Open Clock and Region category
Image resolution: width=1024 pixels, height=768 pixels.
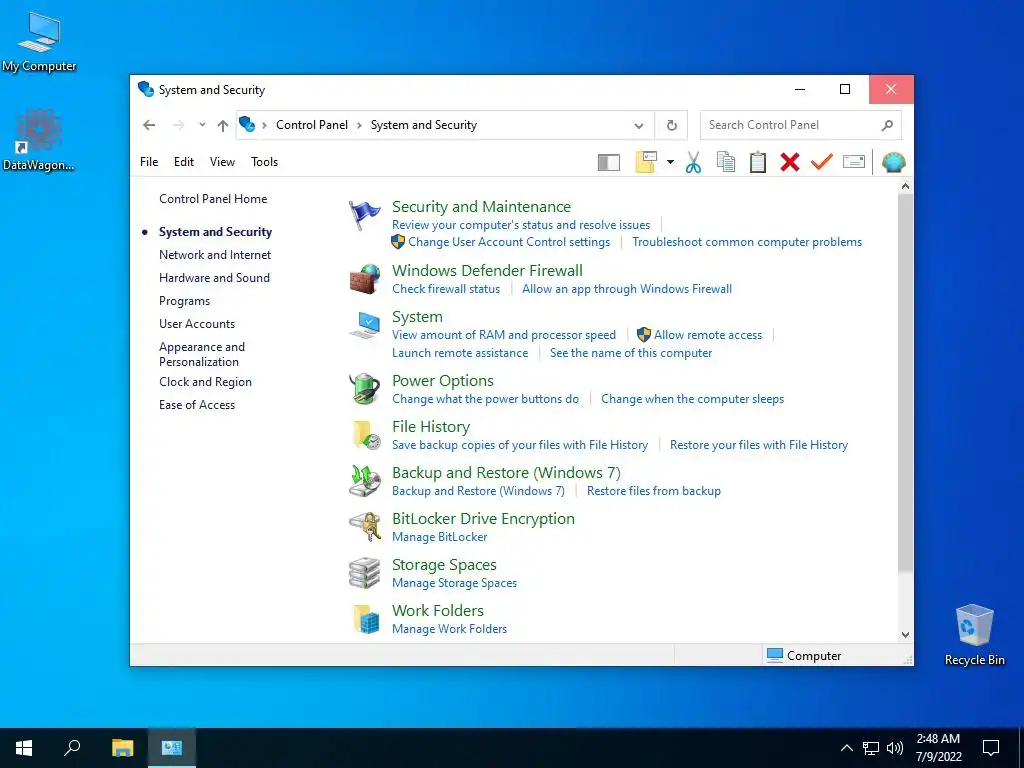(x=205, y=382)
